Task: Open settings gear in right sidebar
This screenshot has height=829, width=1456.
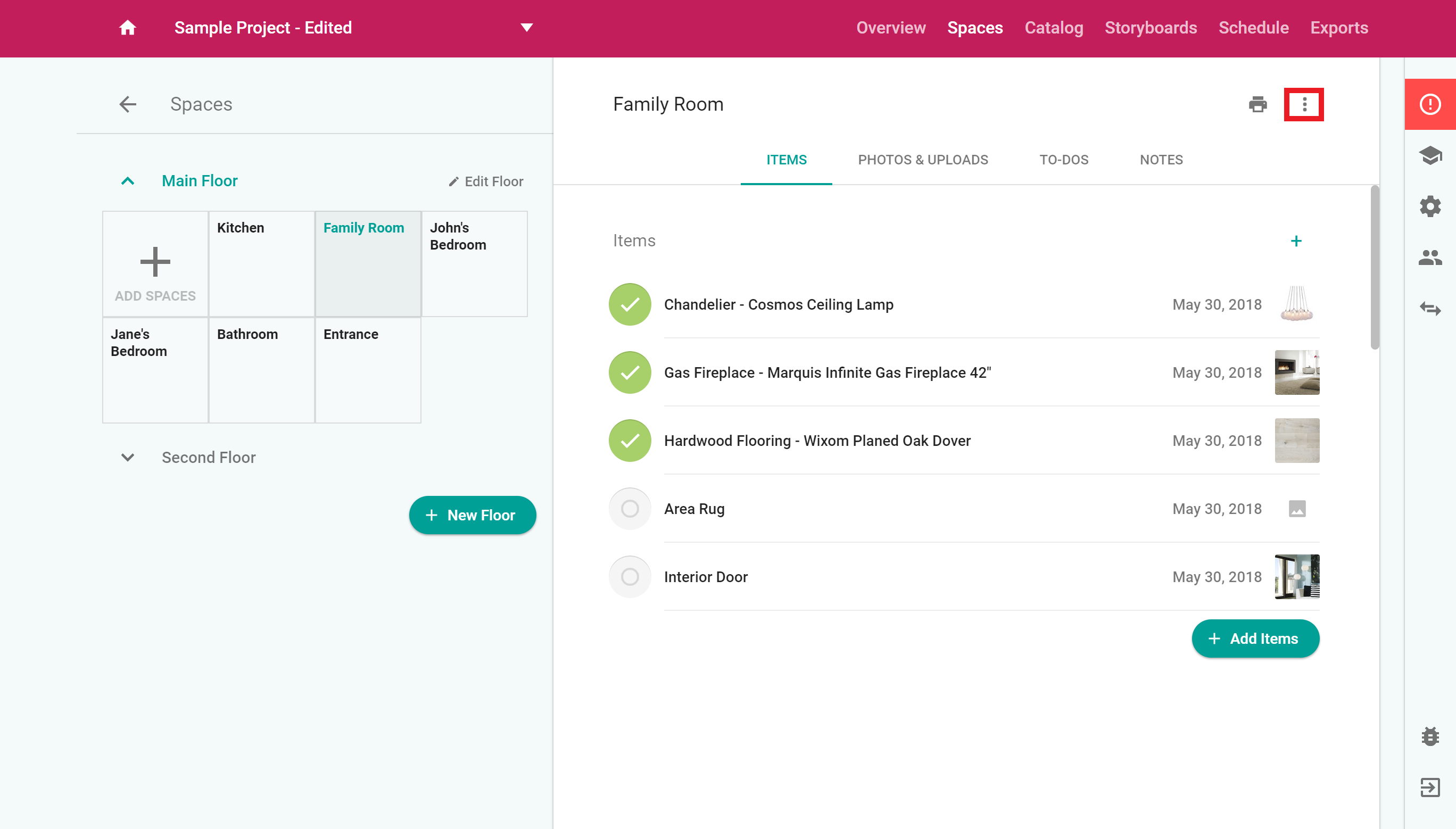Action: coord(1429,206)
